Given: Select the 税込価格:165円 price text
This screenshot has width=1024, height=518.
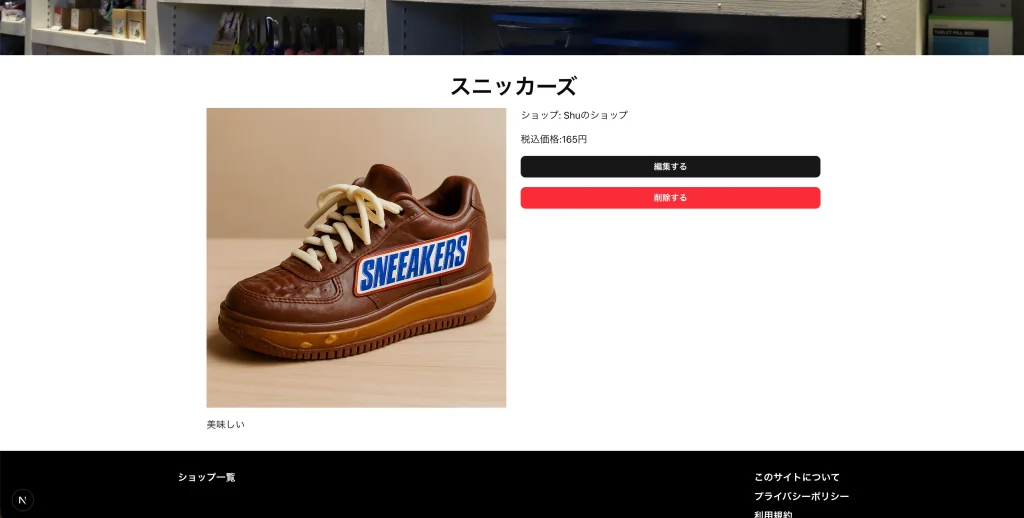Looking at the screenshot, I should point(554,139).
